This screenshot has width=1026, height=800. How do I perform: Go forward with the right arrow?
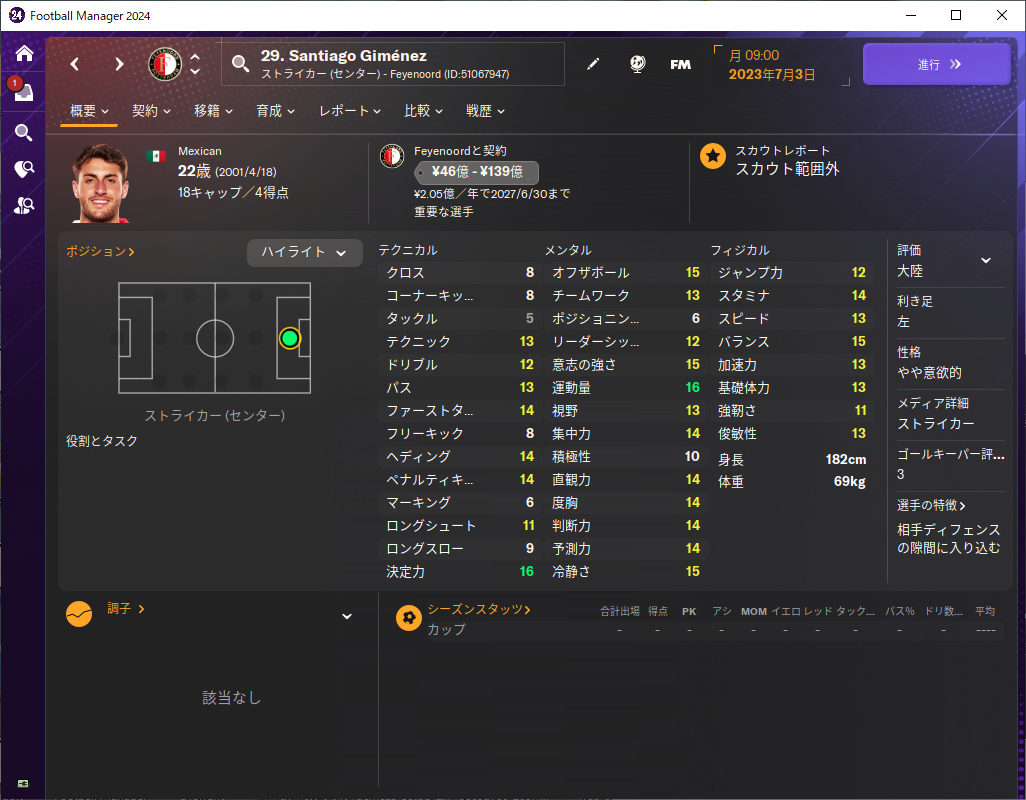119,64
